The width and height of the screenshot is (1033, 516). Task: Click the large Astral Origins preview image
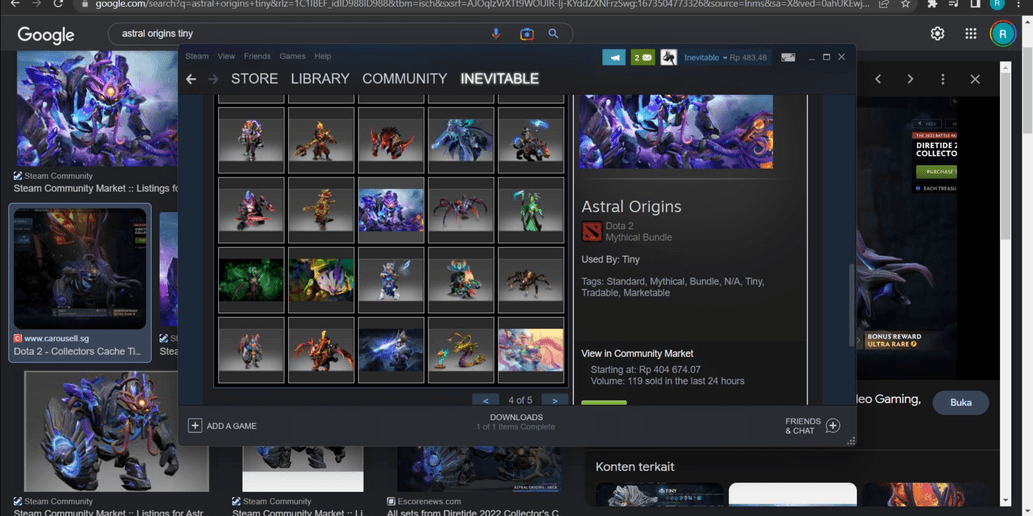[x=676, y=131]
